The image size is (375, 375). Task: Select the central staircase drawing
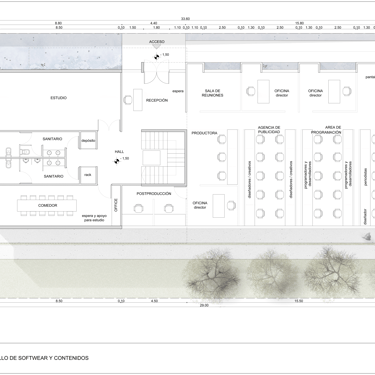pos(164,158)
